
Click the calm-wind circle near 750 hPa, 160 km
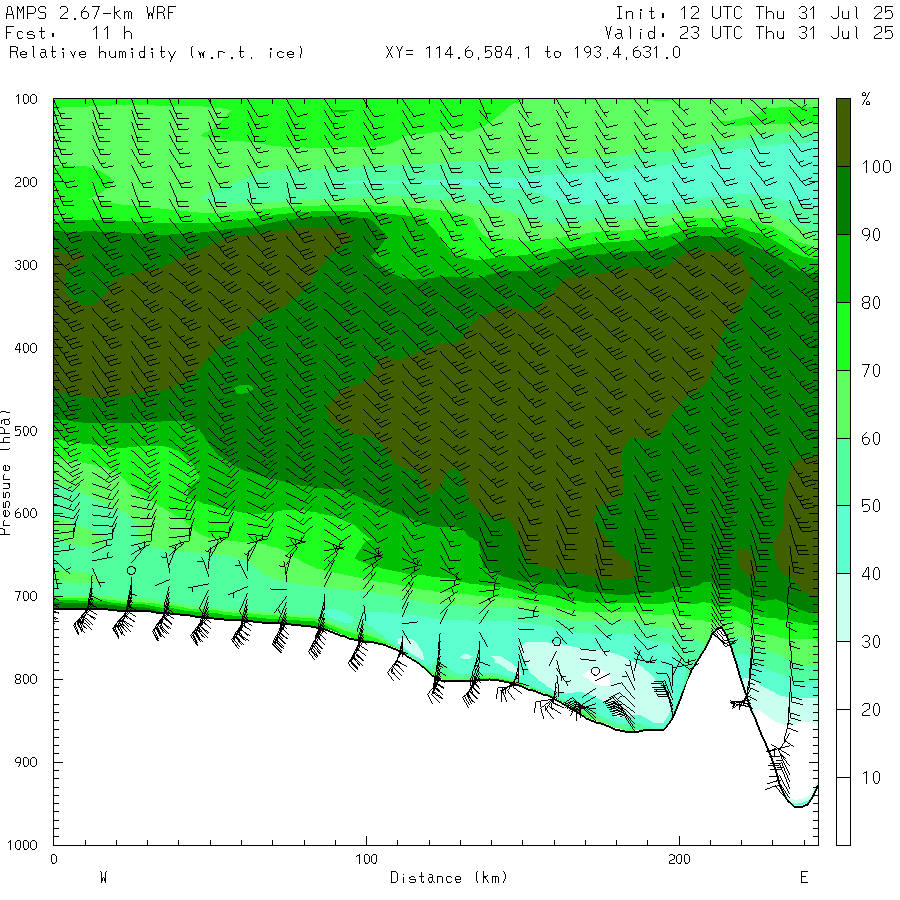coord(556,642)
